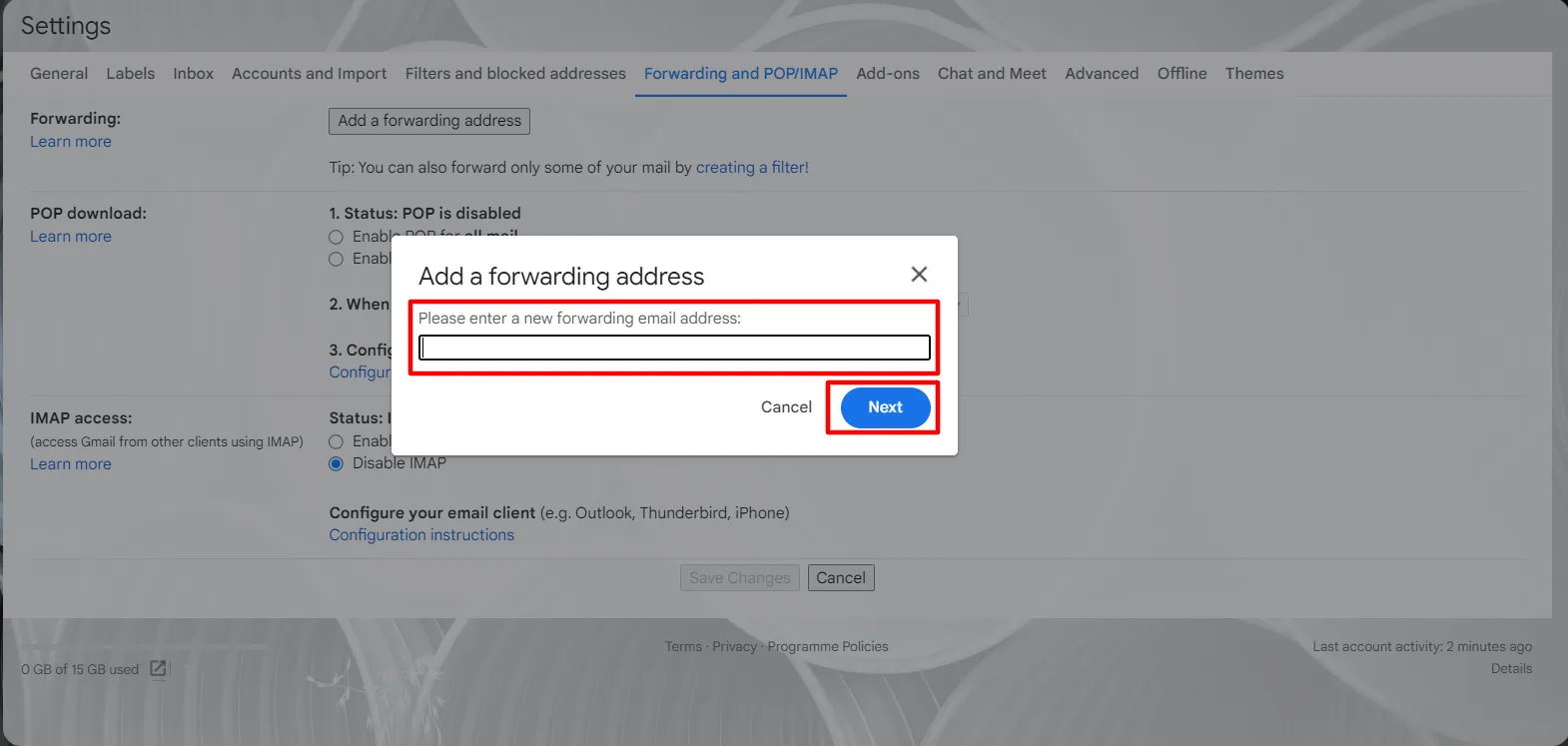Open the Programme Policies link
The height and width of the screenshot is (746, 1568).
point(828,647)
